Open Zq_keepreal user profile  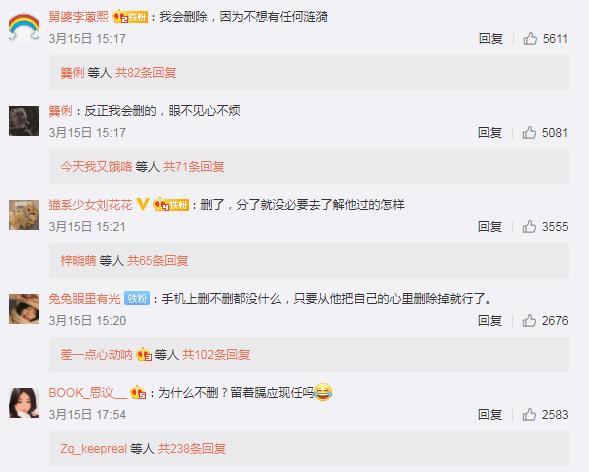pos(94,448)
